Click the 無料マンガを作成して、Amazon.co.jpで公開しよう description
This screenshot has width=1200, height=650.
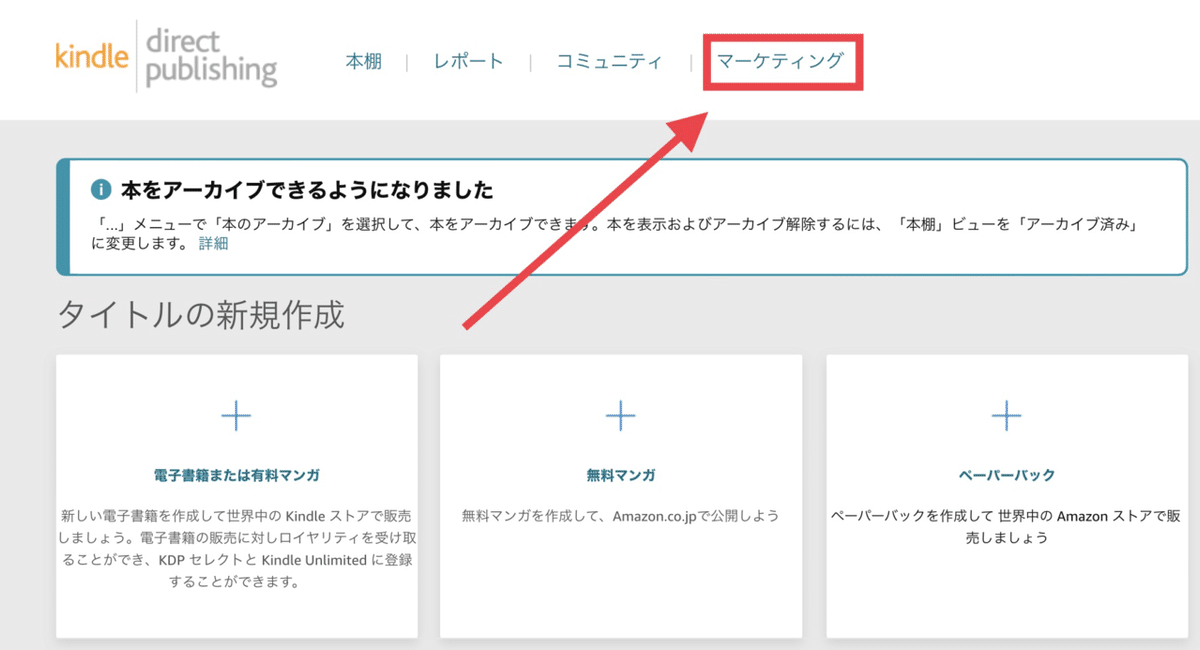620,517
